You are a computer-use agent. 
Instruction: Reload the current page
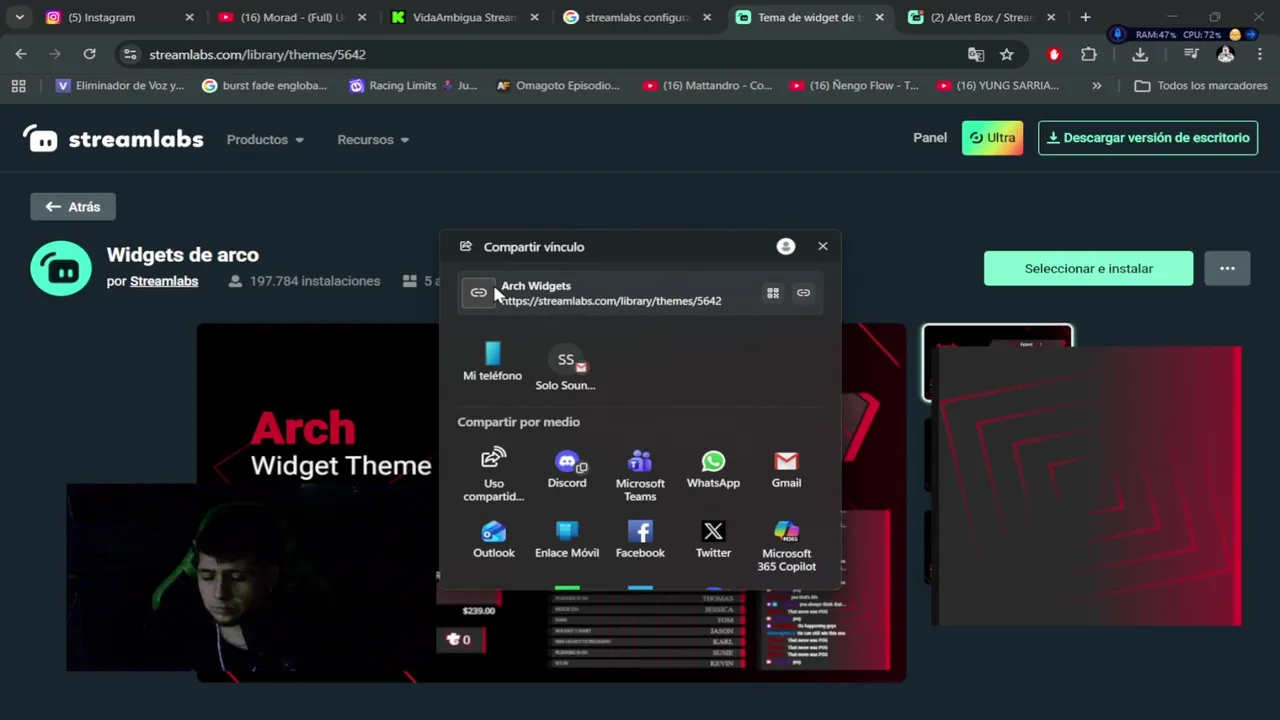click(89, 54)
